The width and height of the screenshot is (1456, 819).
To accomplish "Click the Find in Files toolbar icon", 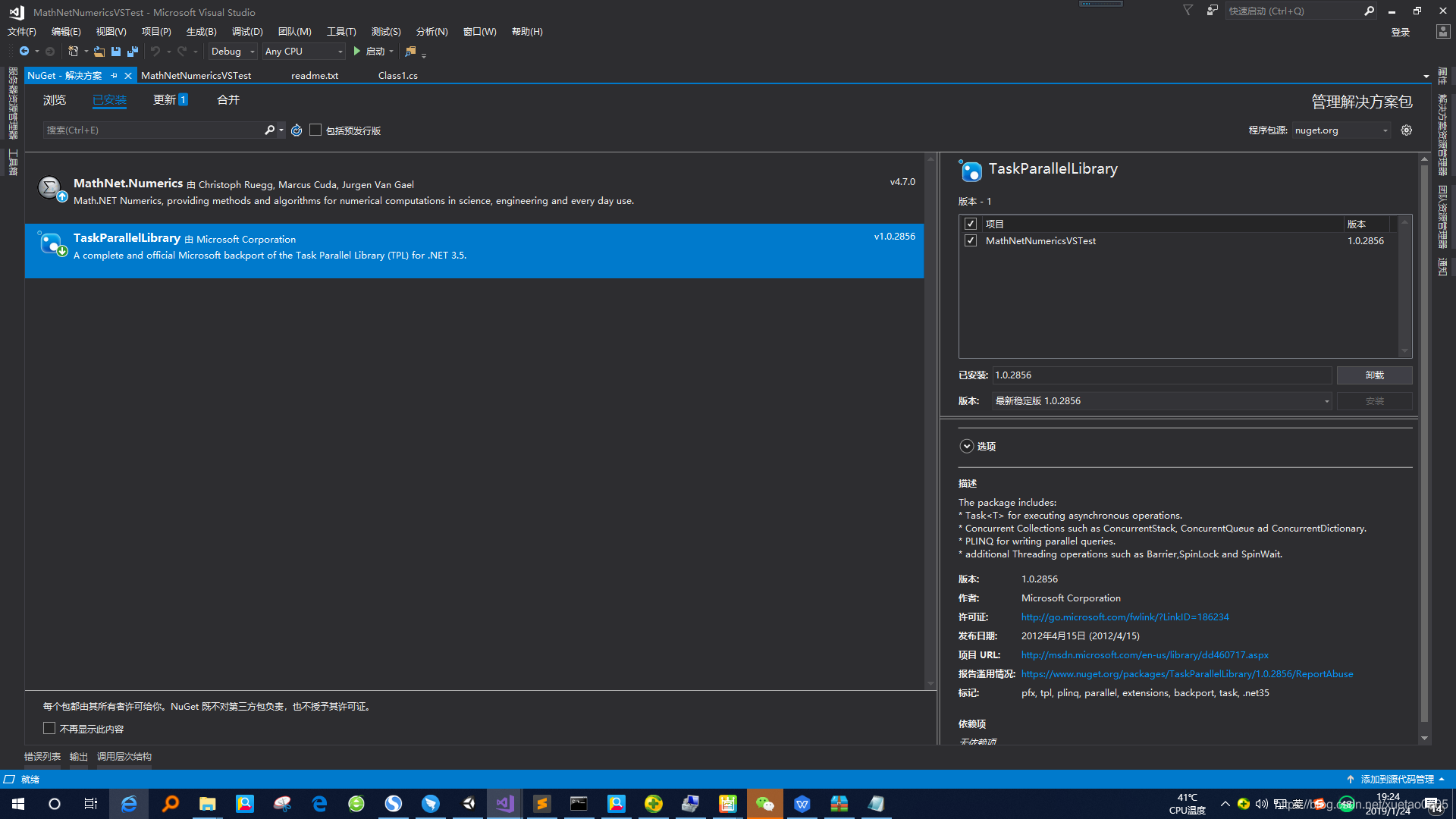I will [410, 52].
